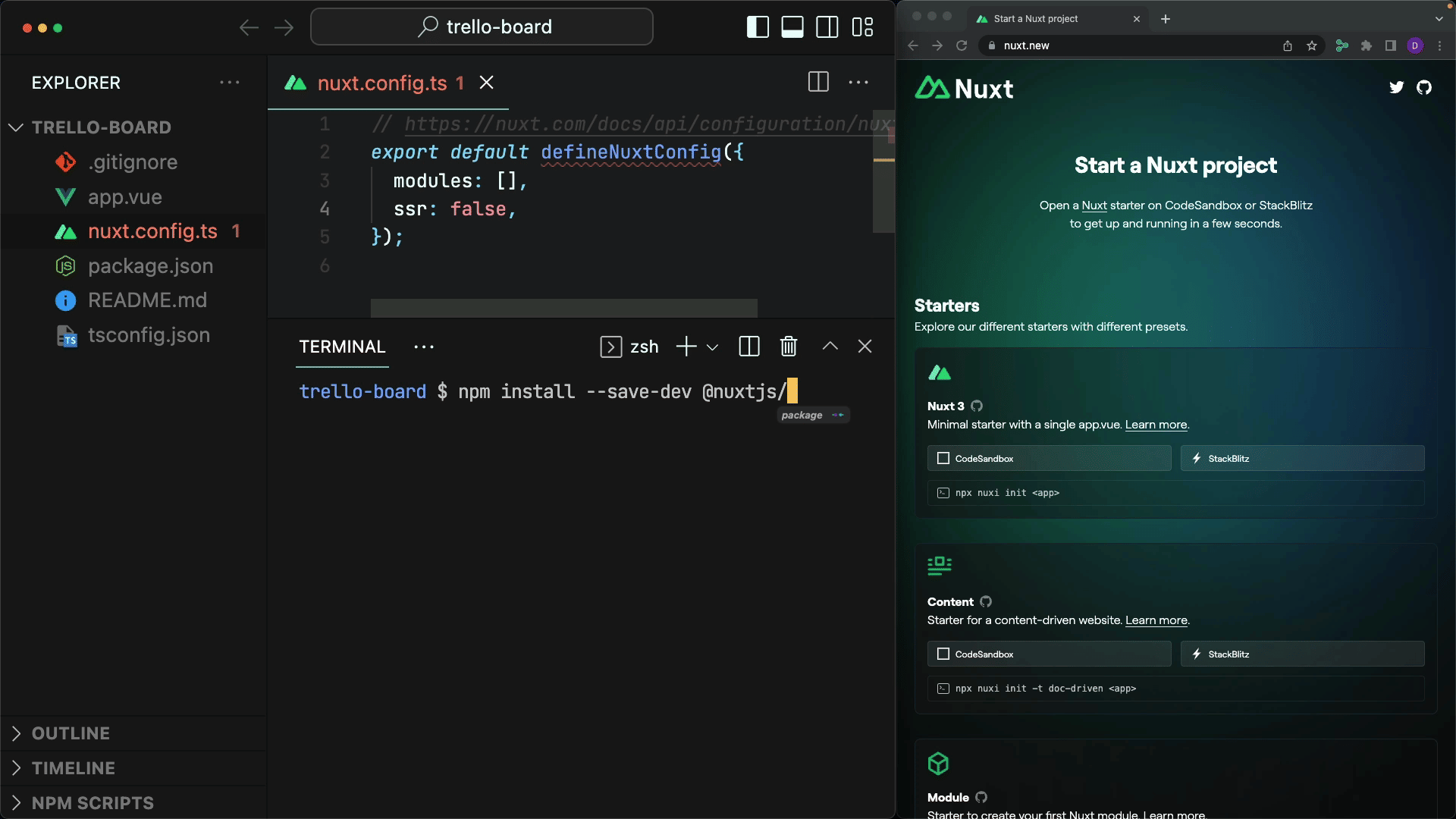The image size is (1456, 819).
Task: Copy the 'npx nuxi init <app>' command
Action: [x=1175, y=493]
